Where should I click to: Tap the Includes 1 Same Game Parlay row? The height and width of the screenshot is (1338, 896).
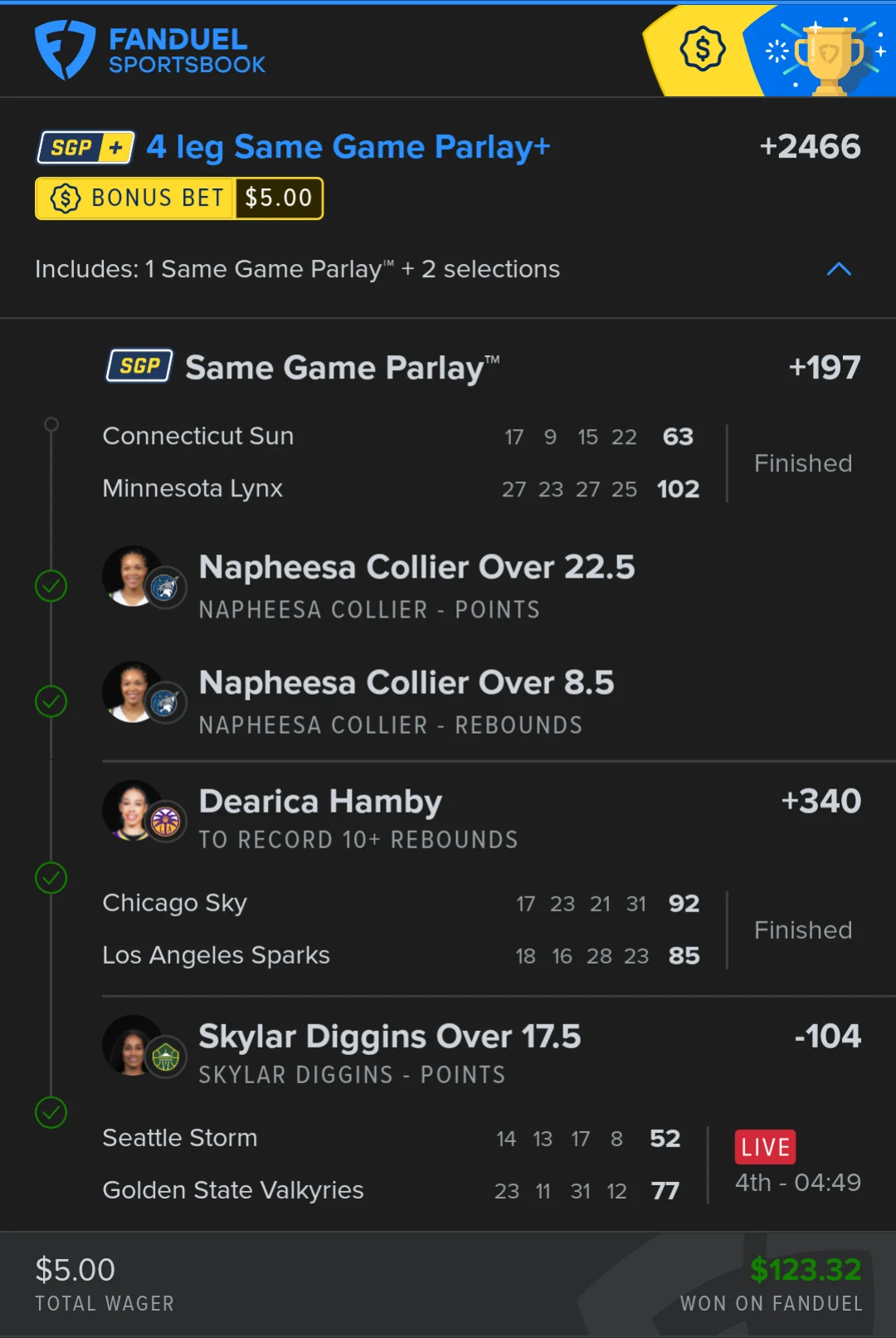click(448, 269)
